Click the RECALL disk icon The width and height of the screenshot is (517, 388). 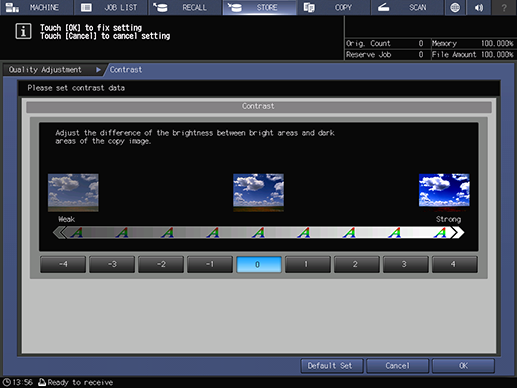pyautogui.click(x=161, y=7)
